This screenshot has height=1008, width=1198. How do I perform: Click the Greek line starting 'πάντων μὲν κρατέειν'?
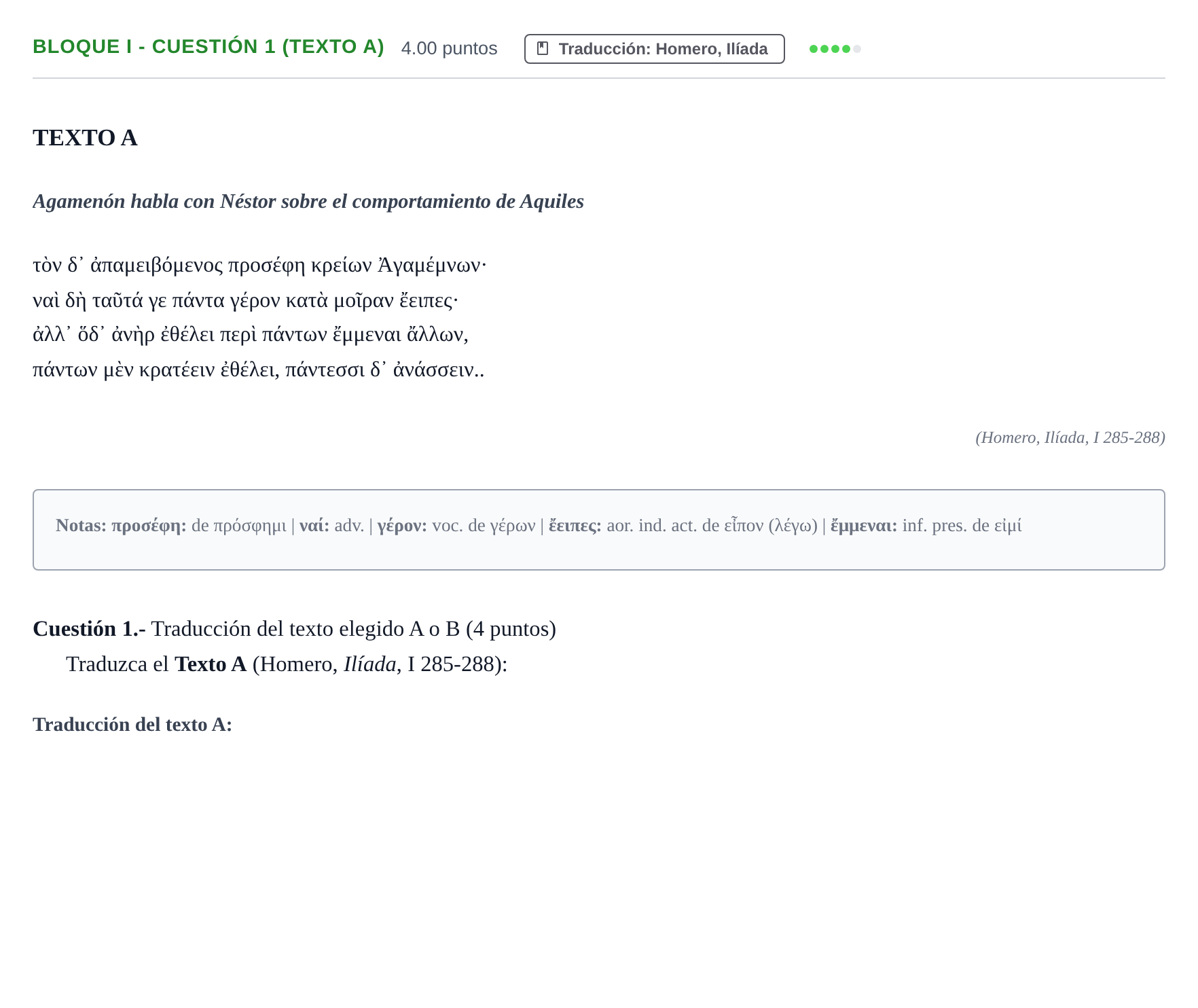coord(259,370)
